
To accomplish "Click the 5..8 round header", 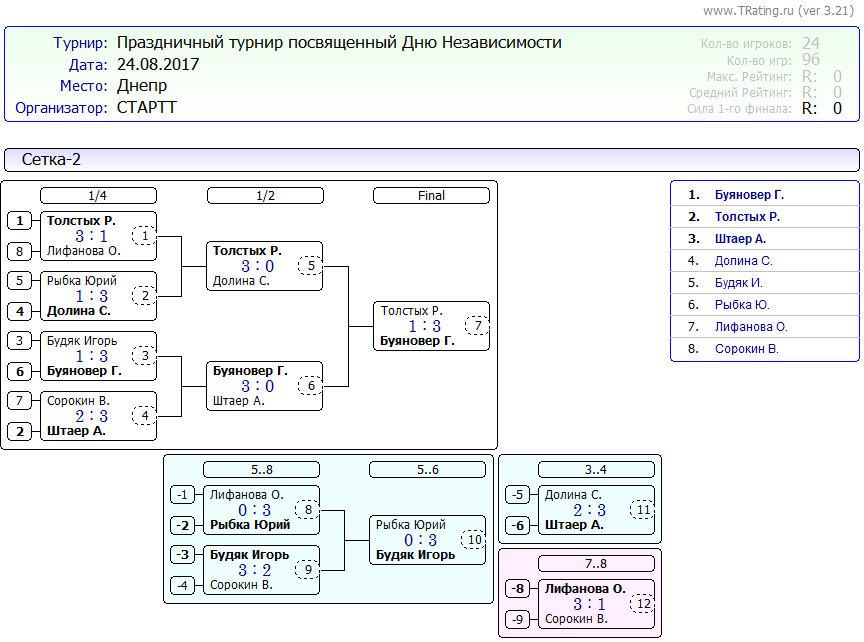I will point(261,470).
